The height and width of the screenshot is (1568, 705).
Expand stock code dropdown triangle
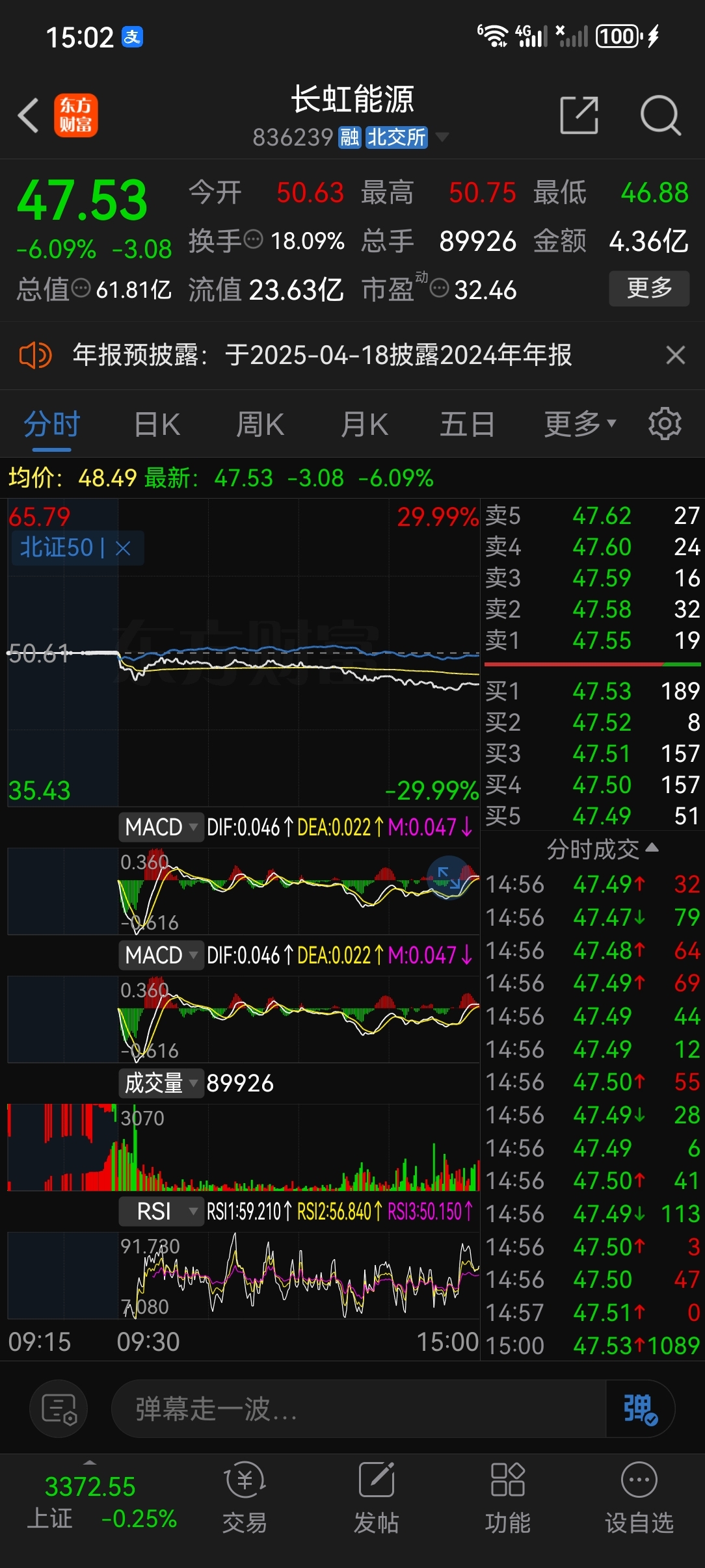tap(442, 137)
